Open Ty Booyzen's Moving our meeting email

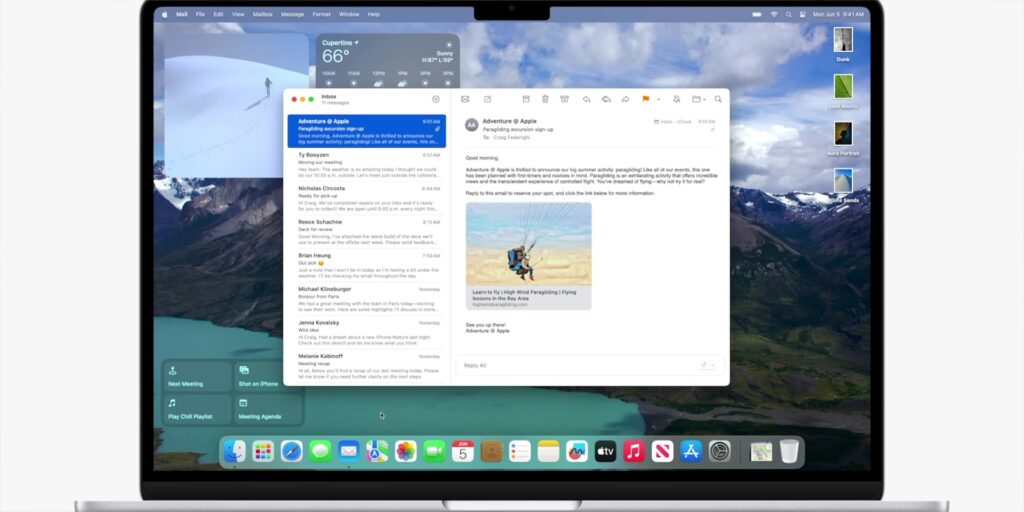(367, 165)
